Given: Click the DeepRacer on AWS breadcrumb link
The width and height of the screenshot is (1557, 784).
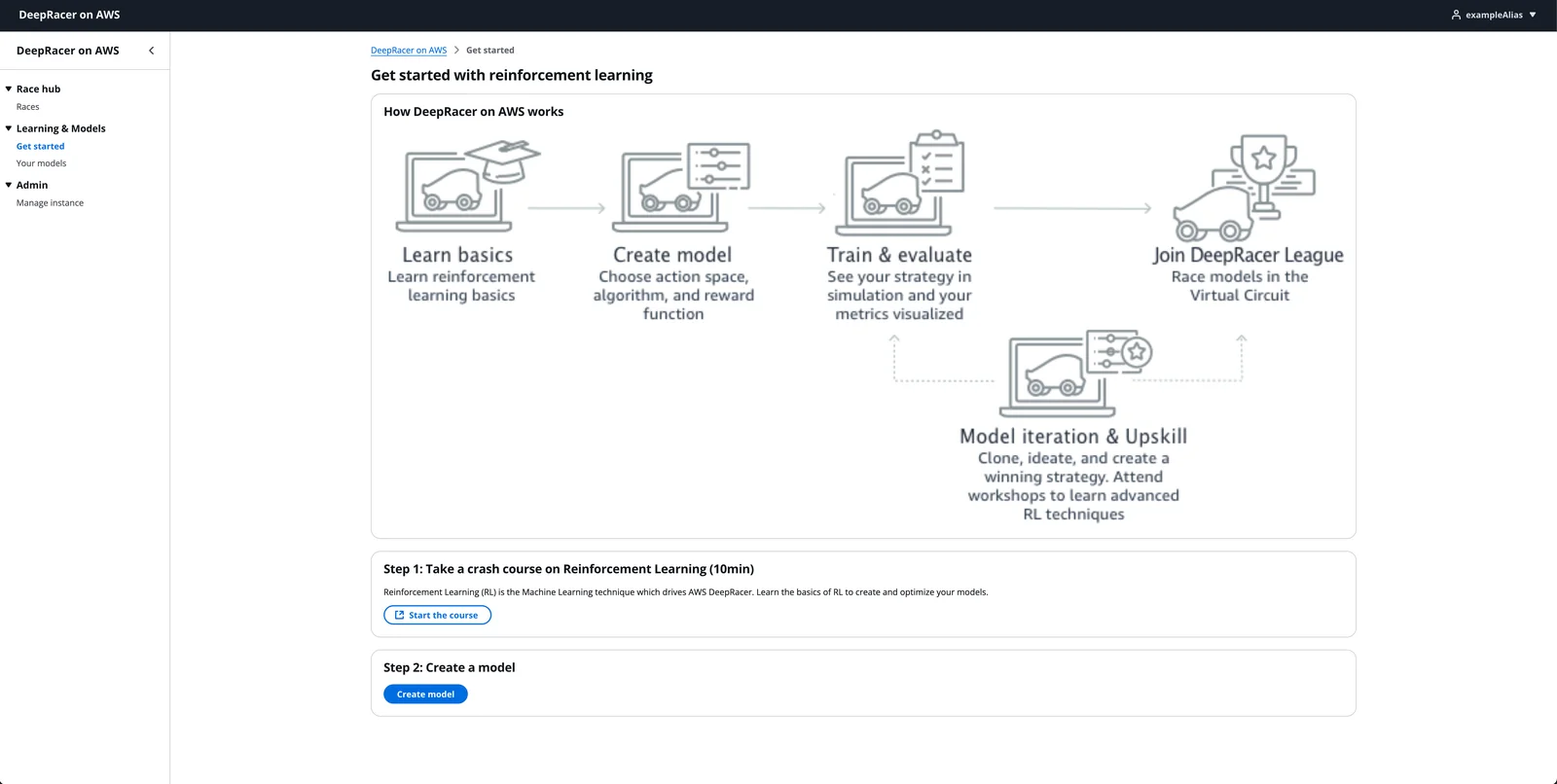Looking at the screenshot, I should (x=409, y=51).
